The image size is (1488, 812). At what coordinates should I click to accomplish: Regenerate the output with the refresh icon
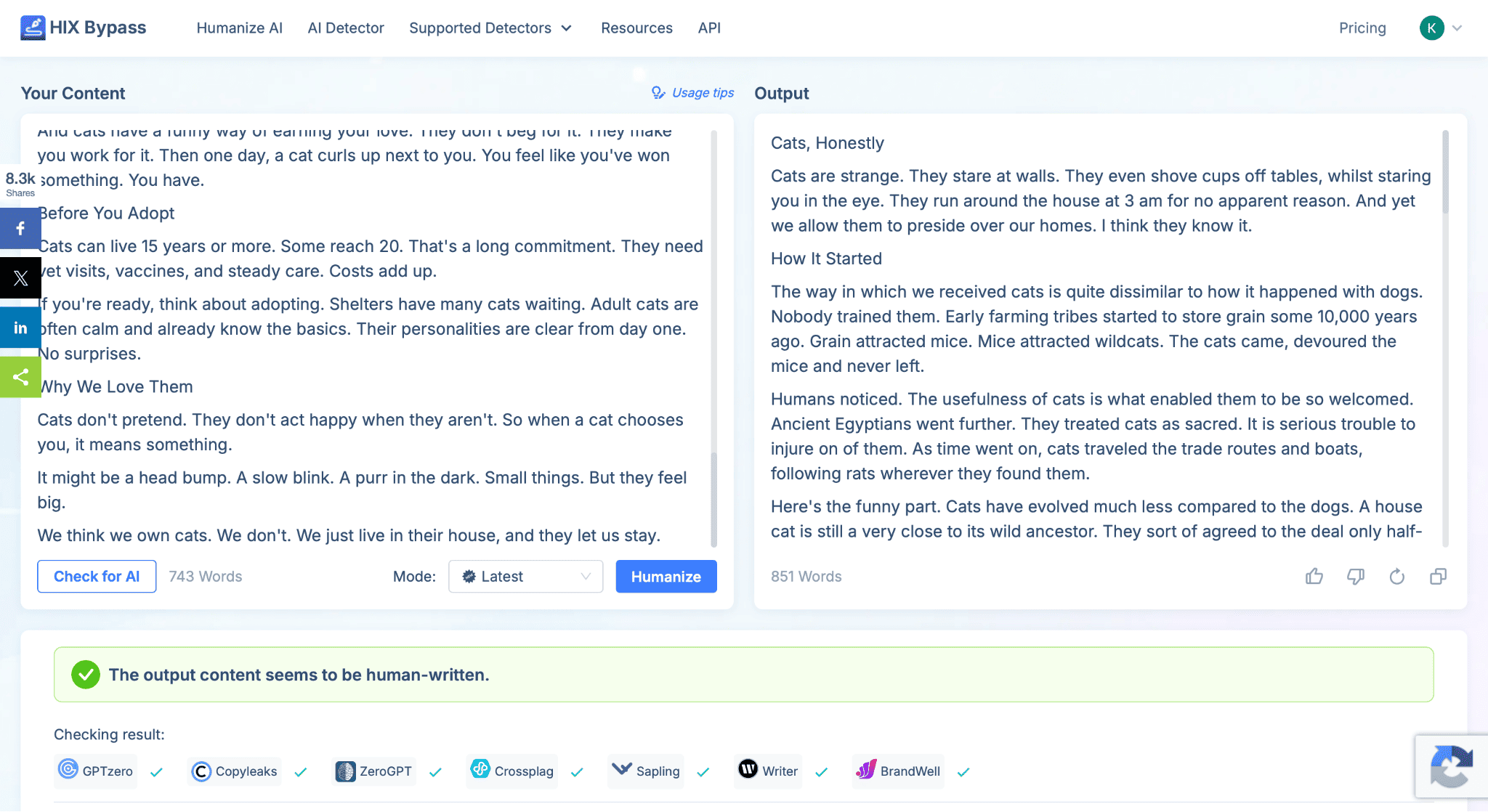coord(1396,576)
